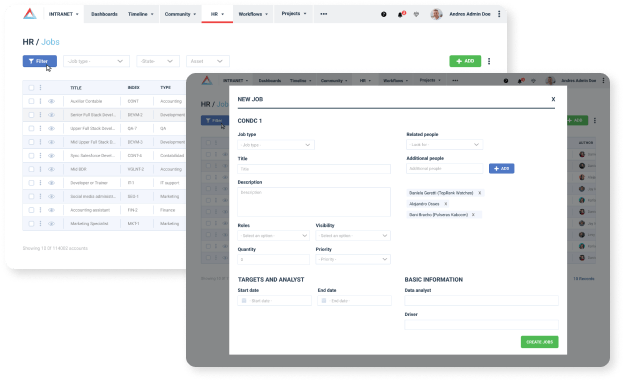Open the more options dots beside green ADD

click(489, 61)
